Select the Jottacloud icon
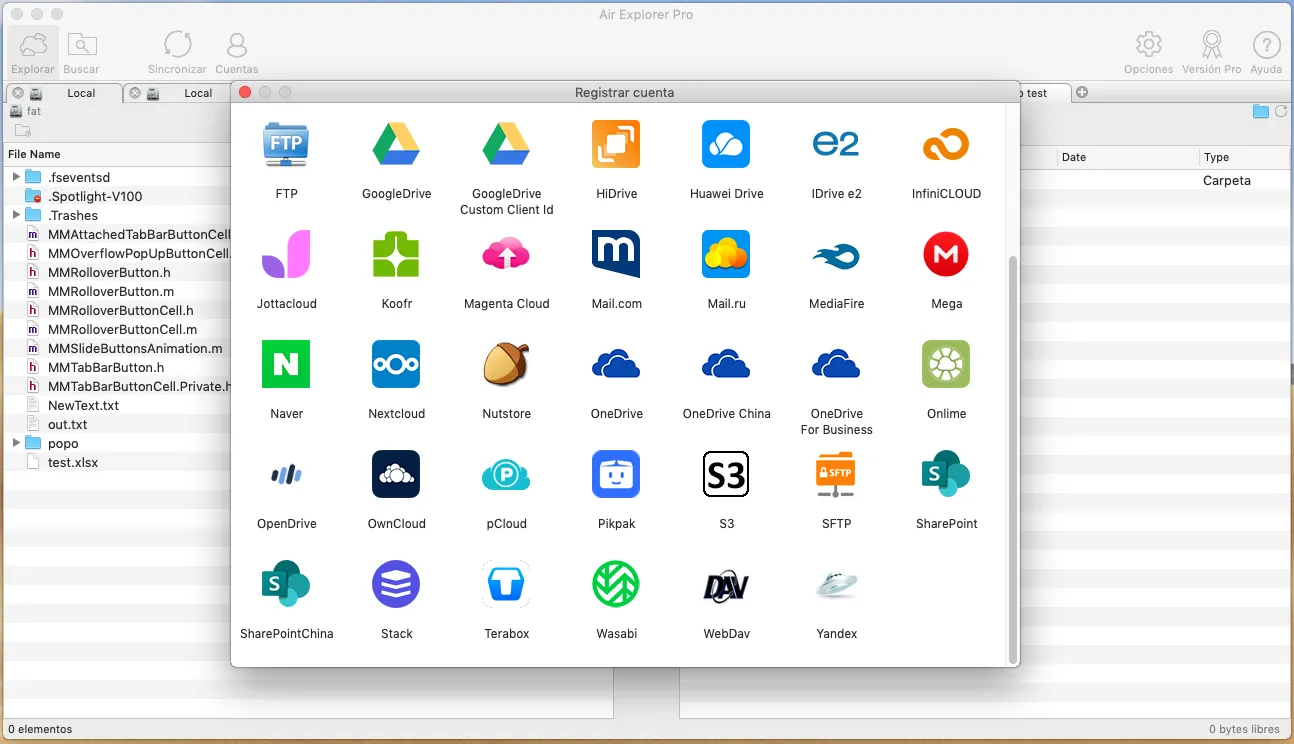The width and height of the screenshot is (1294, 744). [286, 254]
